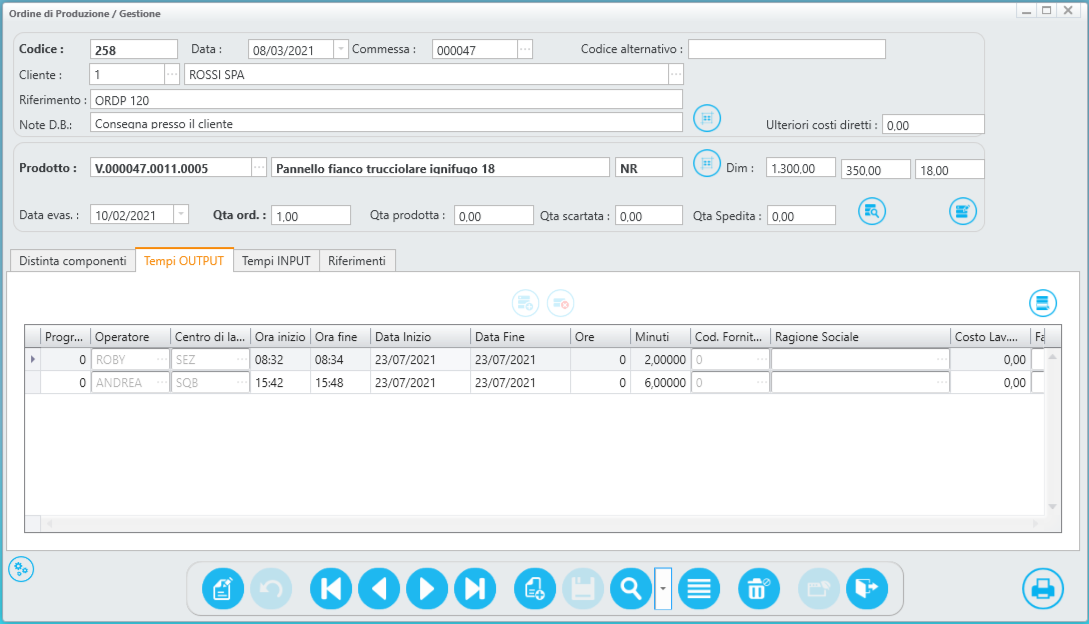The image size is (1089, 624).
Task: Click the round icon left of Dim label
Action: (x=707, y=163)
